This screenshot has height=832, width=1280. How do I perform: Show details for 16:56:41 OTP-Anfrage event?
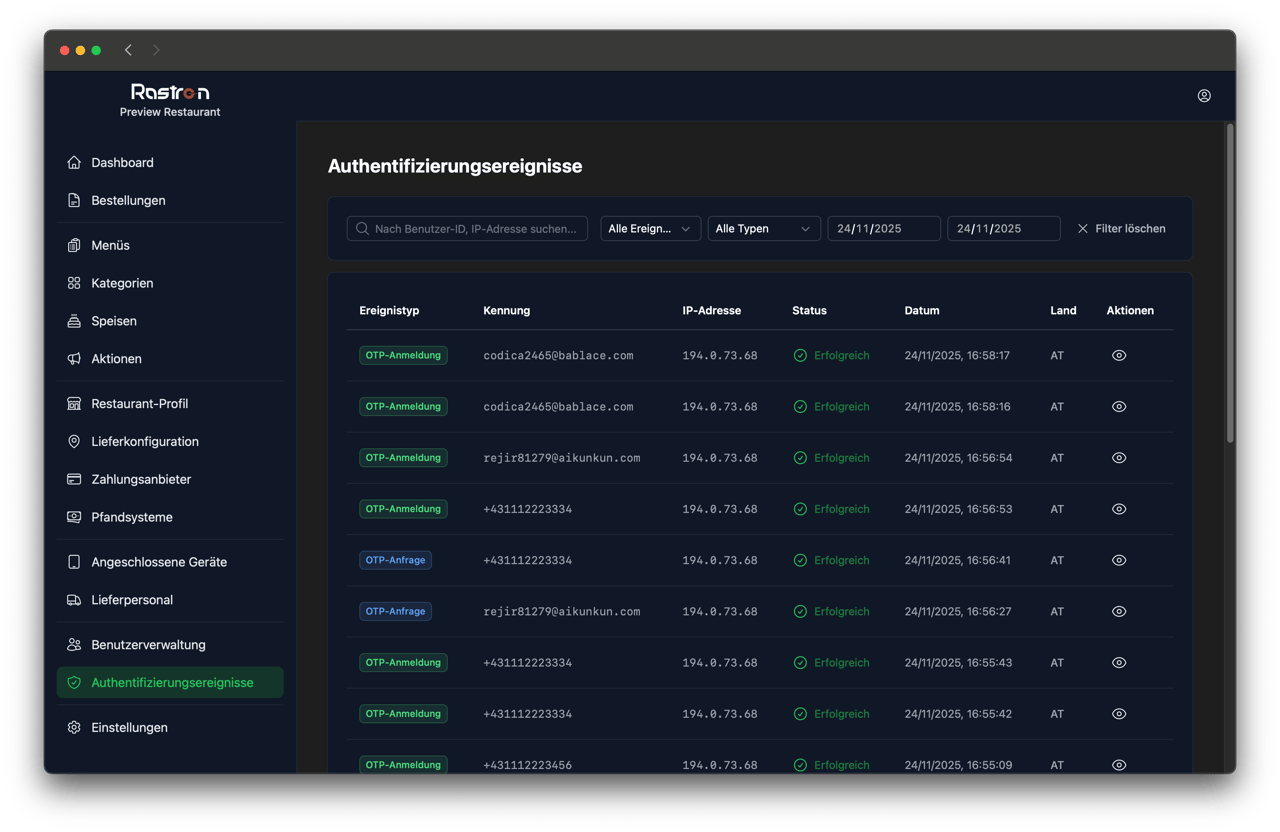[1119, 561]
